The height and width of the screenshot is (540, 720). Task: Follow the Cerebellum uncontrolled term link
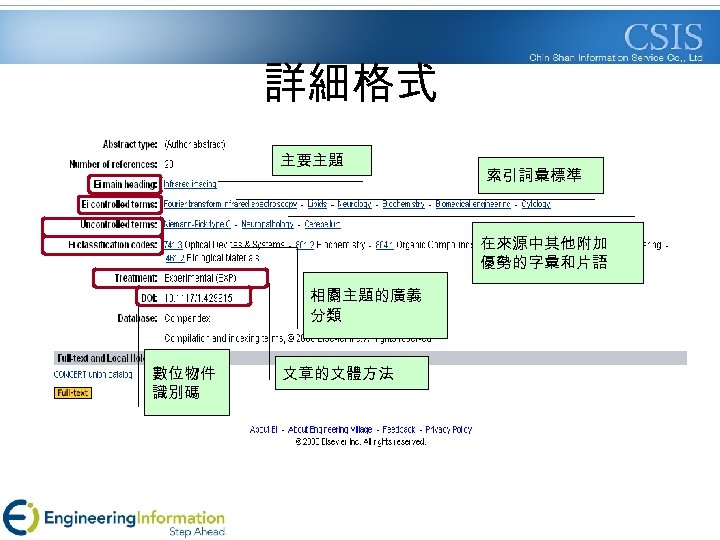(322, 224)
